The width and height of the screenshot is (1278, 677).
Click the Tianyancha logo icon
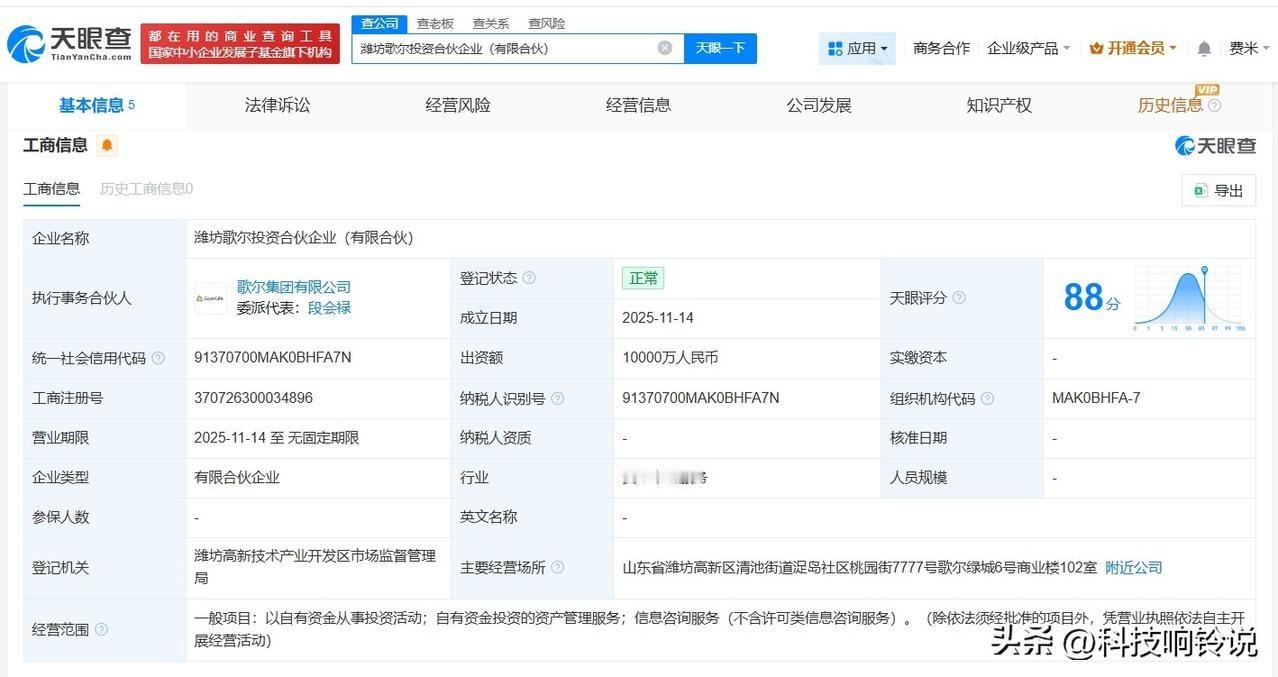(x=28, y=37)
